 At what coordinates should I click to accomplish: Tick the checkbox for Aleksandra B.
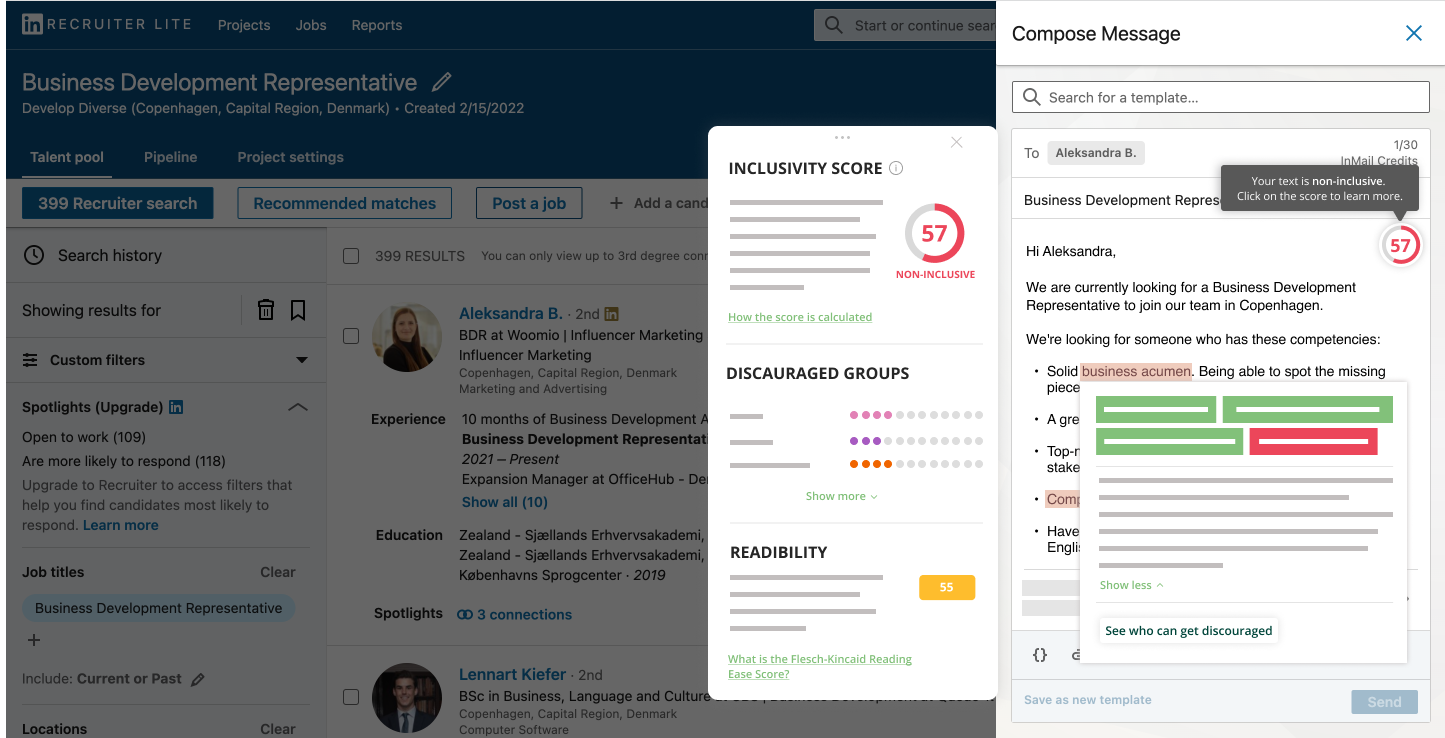coord(351,336)
